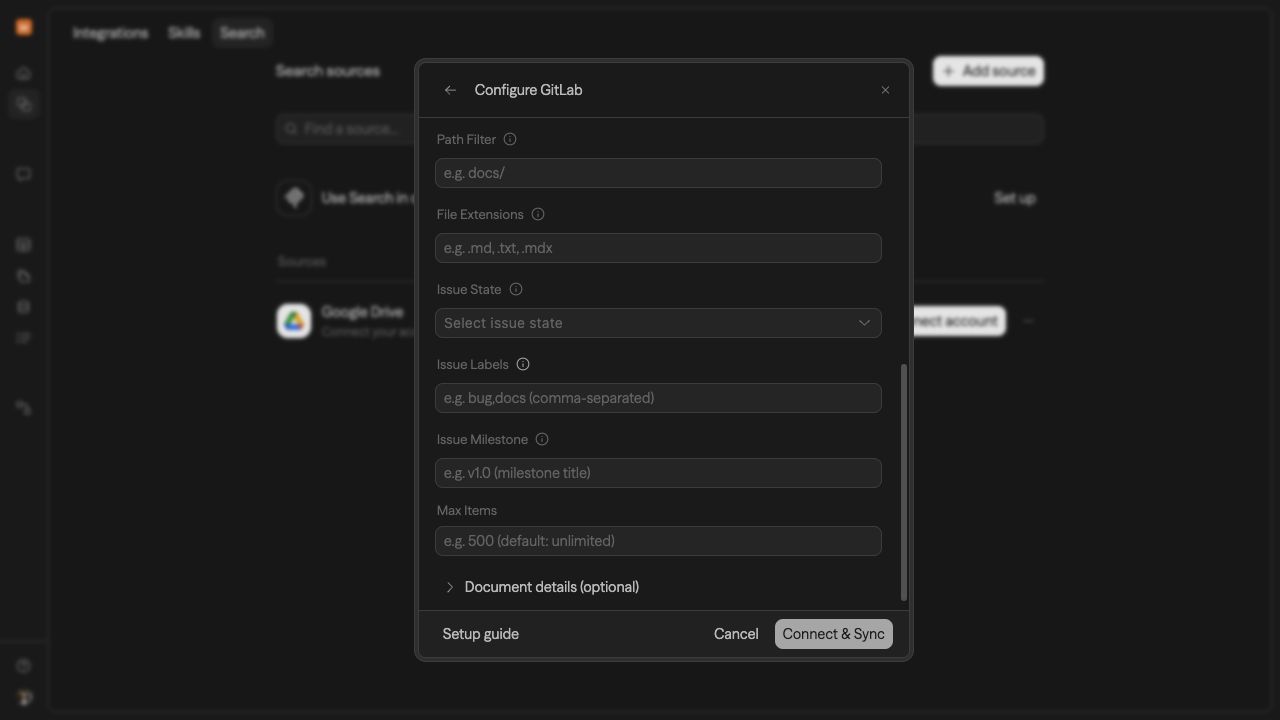Viewport: 1280px width, 720px height.
Task: Show info tooltip for Issue Milestone
Action: point(542,439)
